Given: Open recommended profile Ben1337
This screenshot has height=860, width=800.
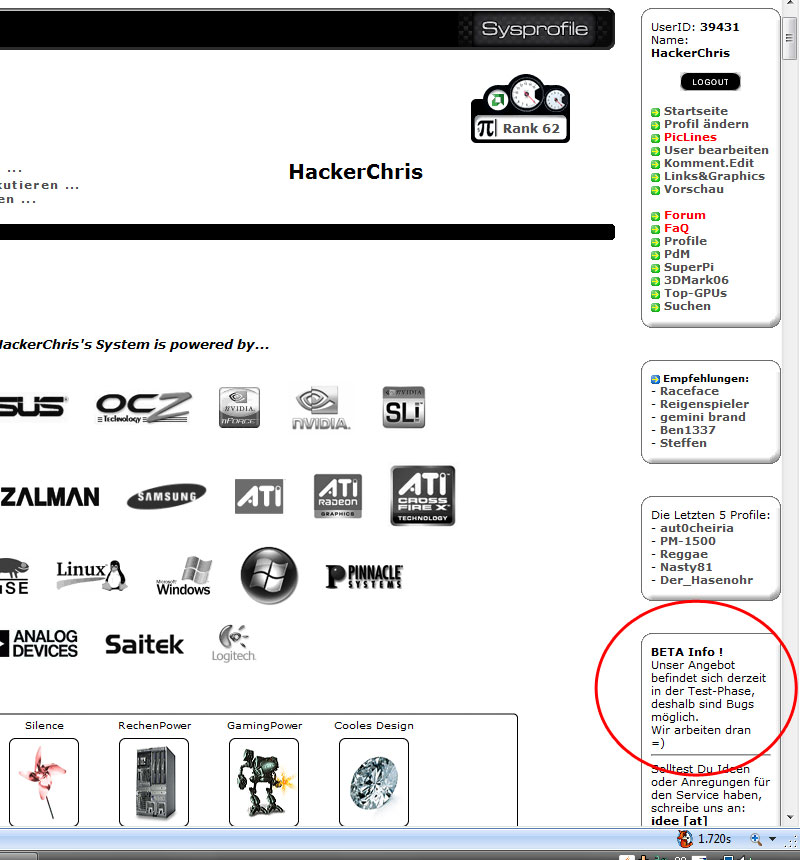Looking at the screenshot, I should [688, 430].
